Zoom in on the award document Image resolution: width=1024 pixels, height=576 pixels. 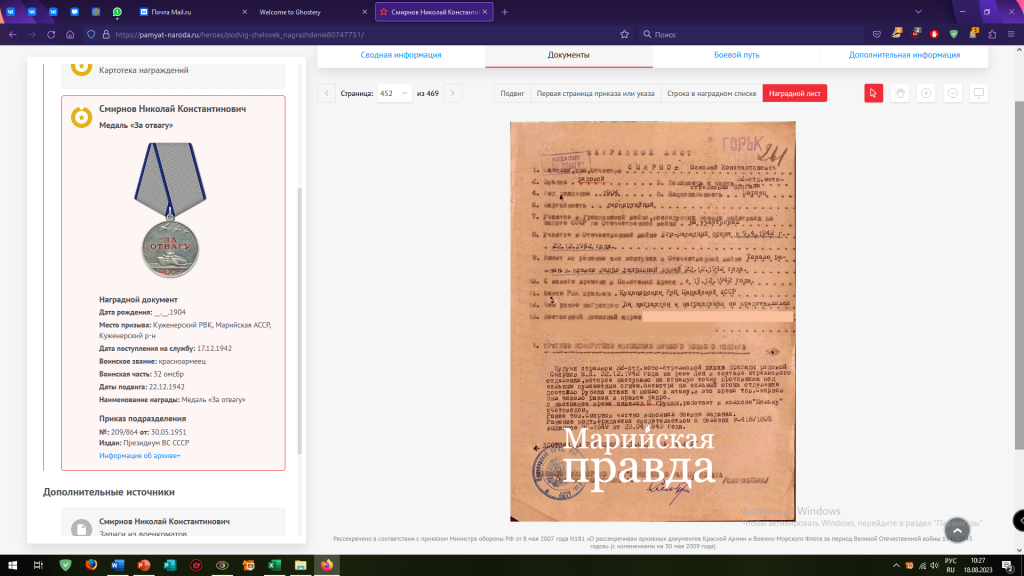tap(926, 93)
